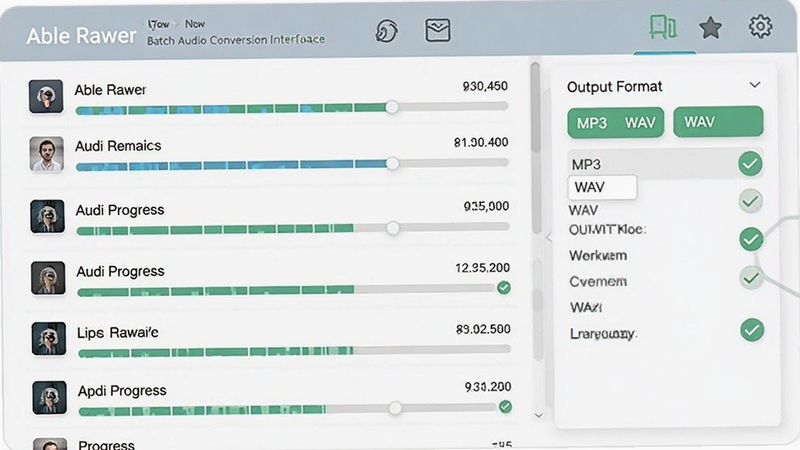Viewport: 800px width, 450px height.
Task: Click the Batch Audio Conversion Interface subtitle
Action: click(236, 40)
